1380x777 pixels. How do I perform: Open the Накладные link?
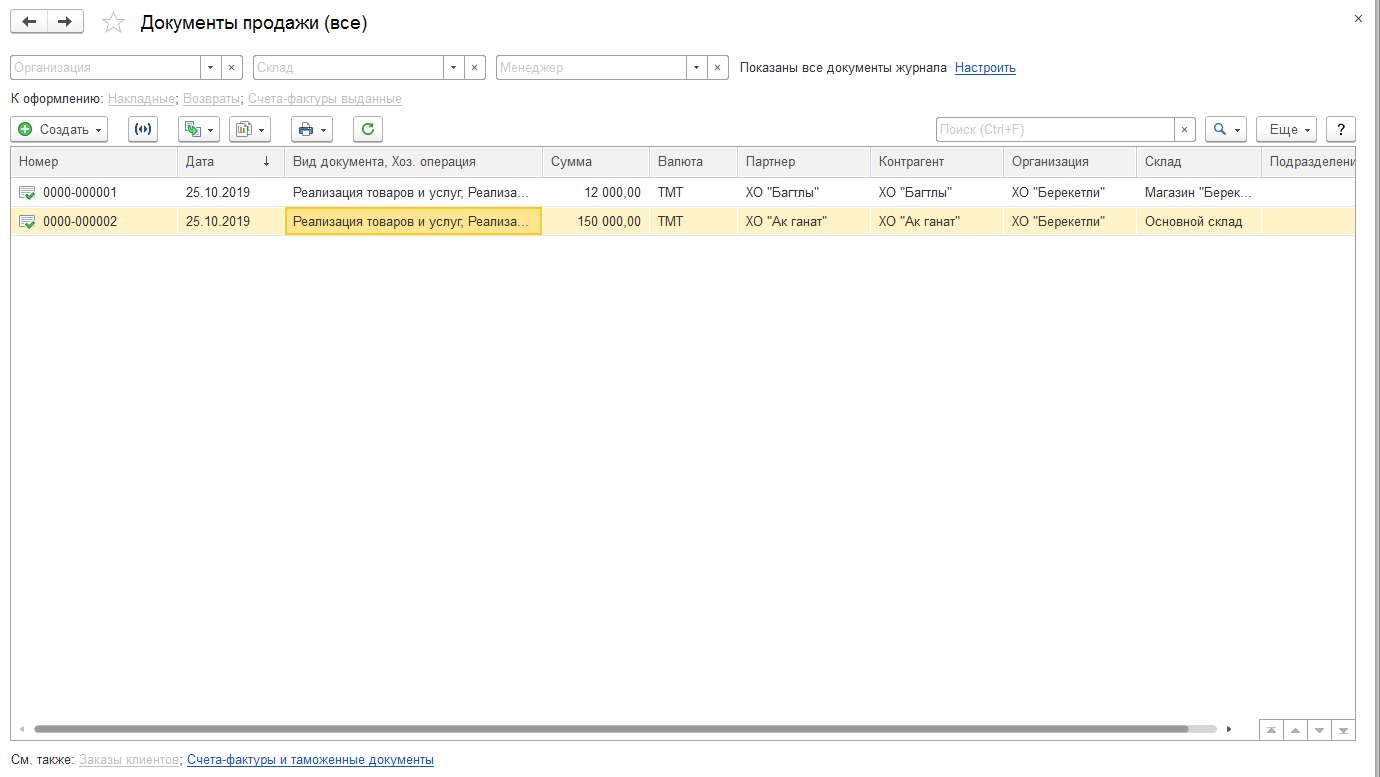click(142, 99)
